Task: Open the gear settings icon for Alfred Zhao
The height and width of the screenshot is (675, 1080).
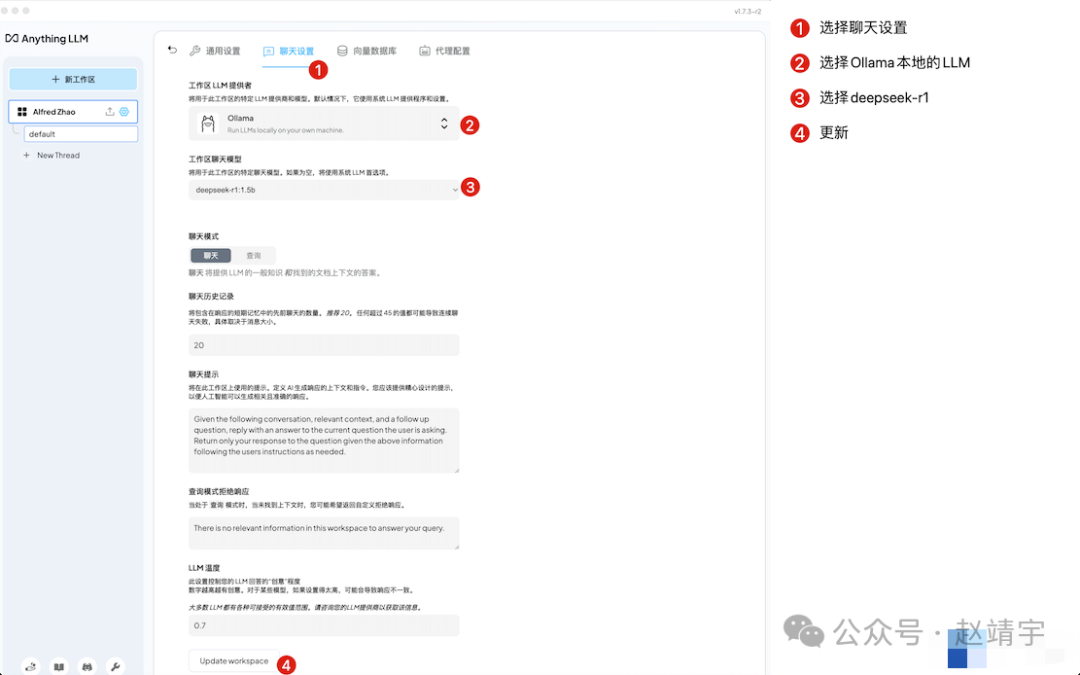Action: point(124,112)
